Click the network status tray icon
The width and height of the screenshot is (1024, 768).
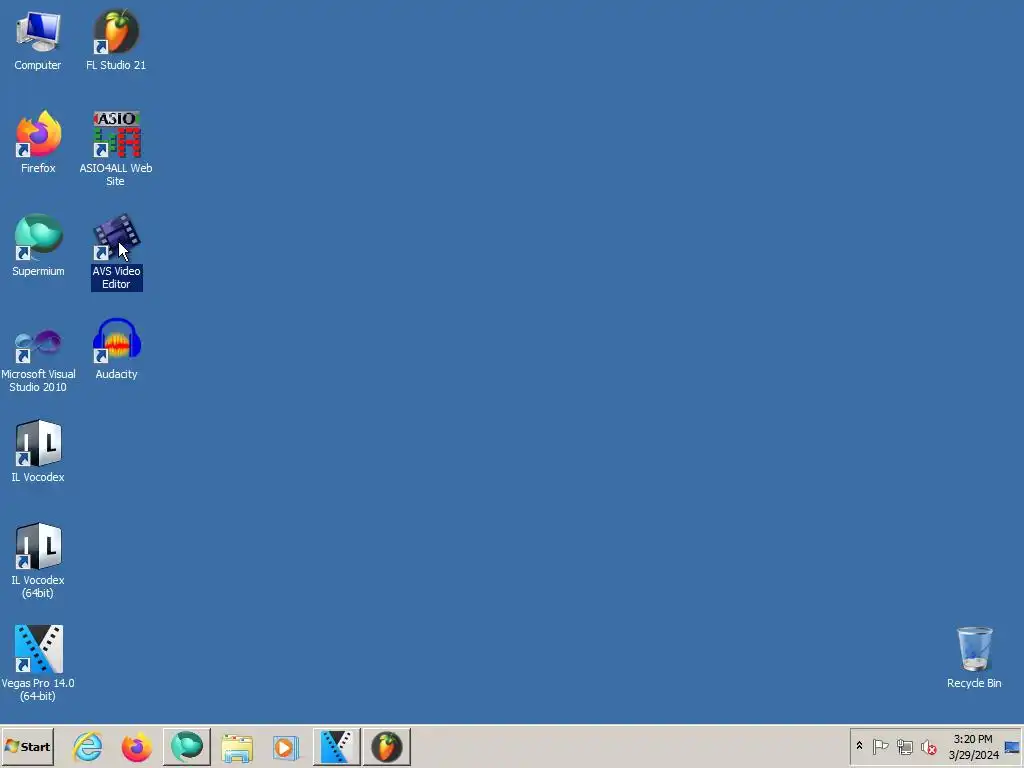click(904, 746)
